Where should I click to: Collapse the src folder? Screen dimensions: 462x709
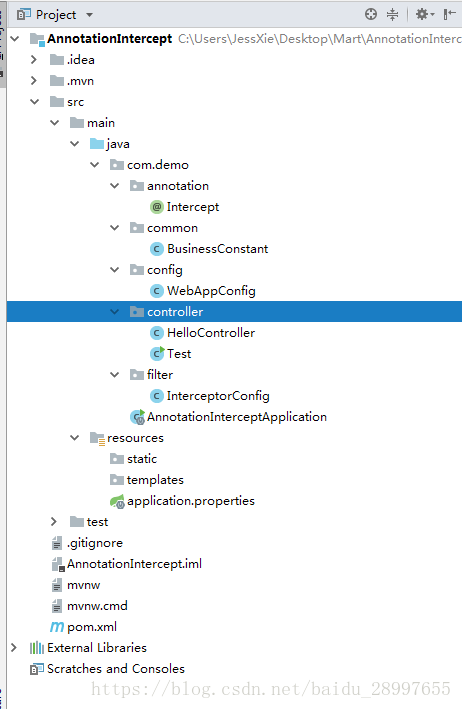click(34, 102)
